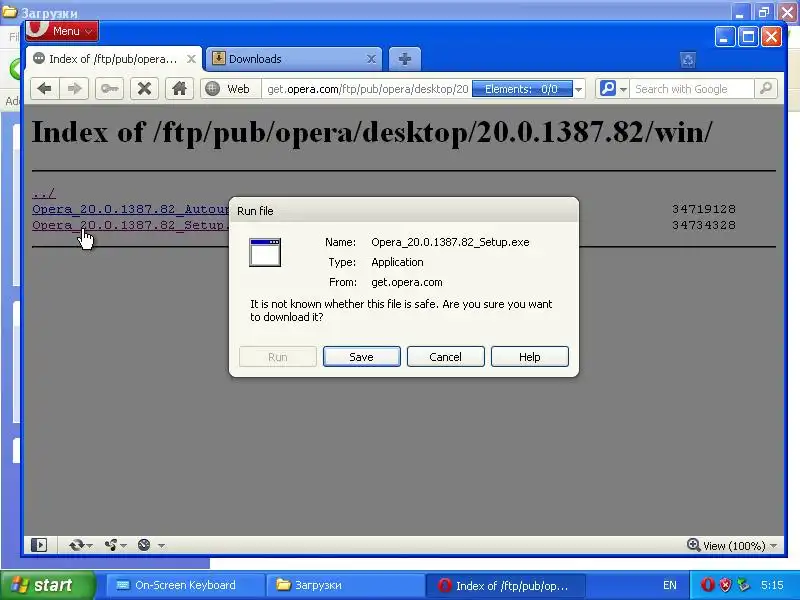The height and width of the screenshot is (600, 800).
Task: Restore the Загрузки window behind Opera
Action: (x=764, y=12)
